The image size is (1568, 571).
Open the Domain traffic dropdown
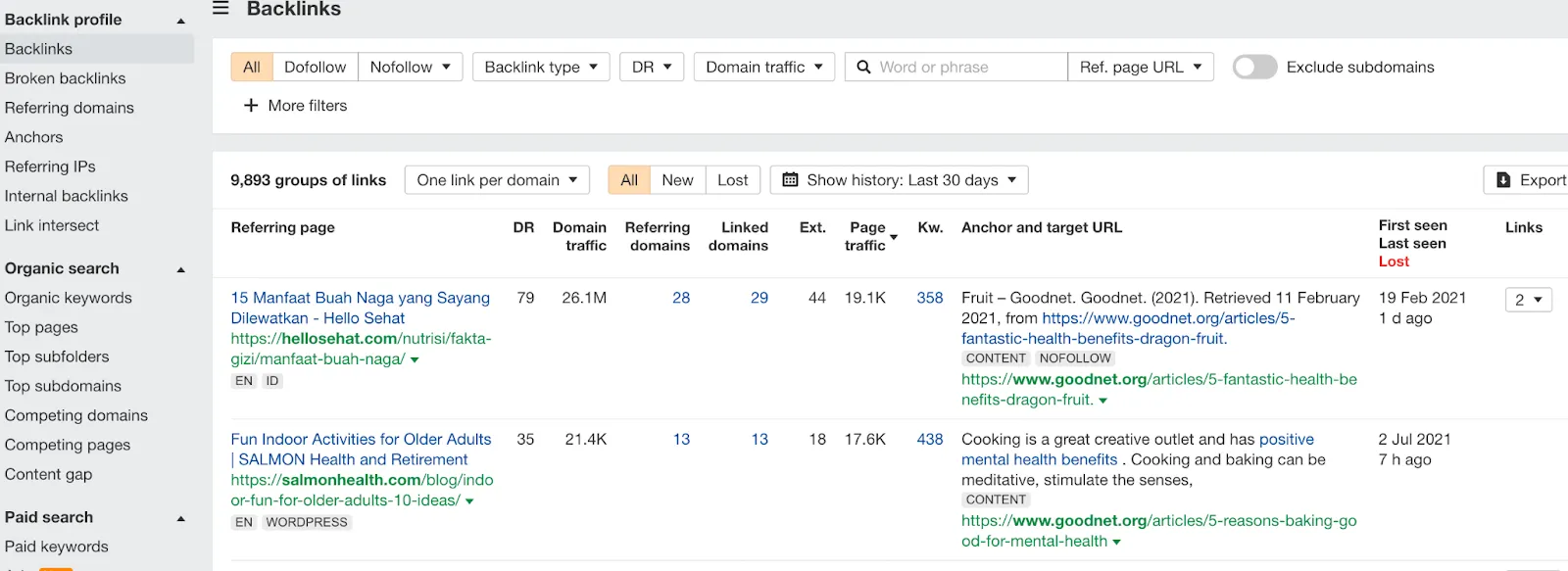764,67
